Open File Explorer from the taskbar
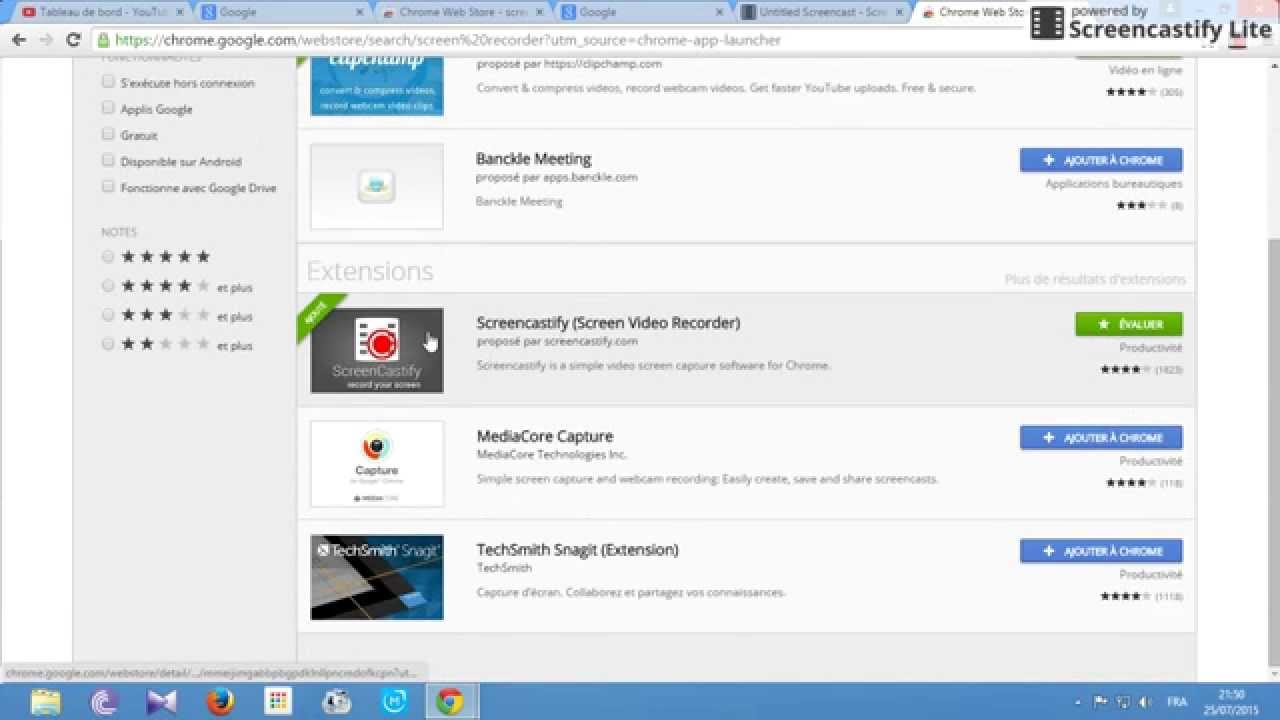The height and width of the screenshot is (720, 1280). click(46, 702)
